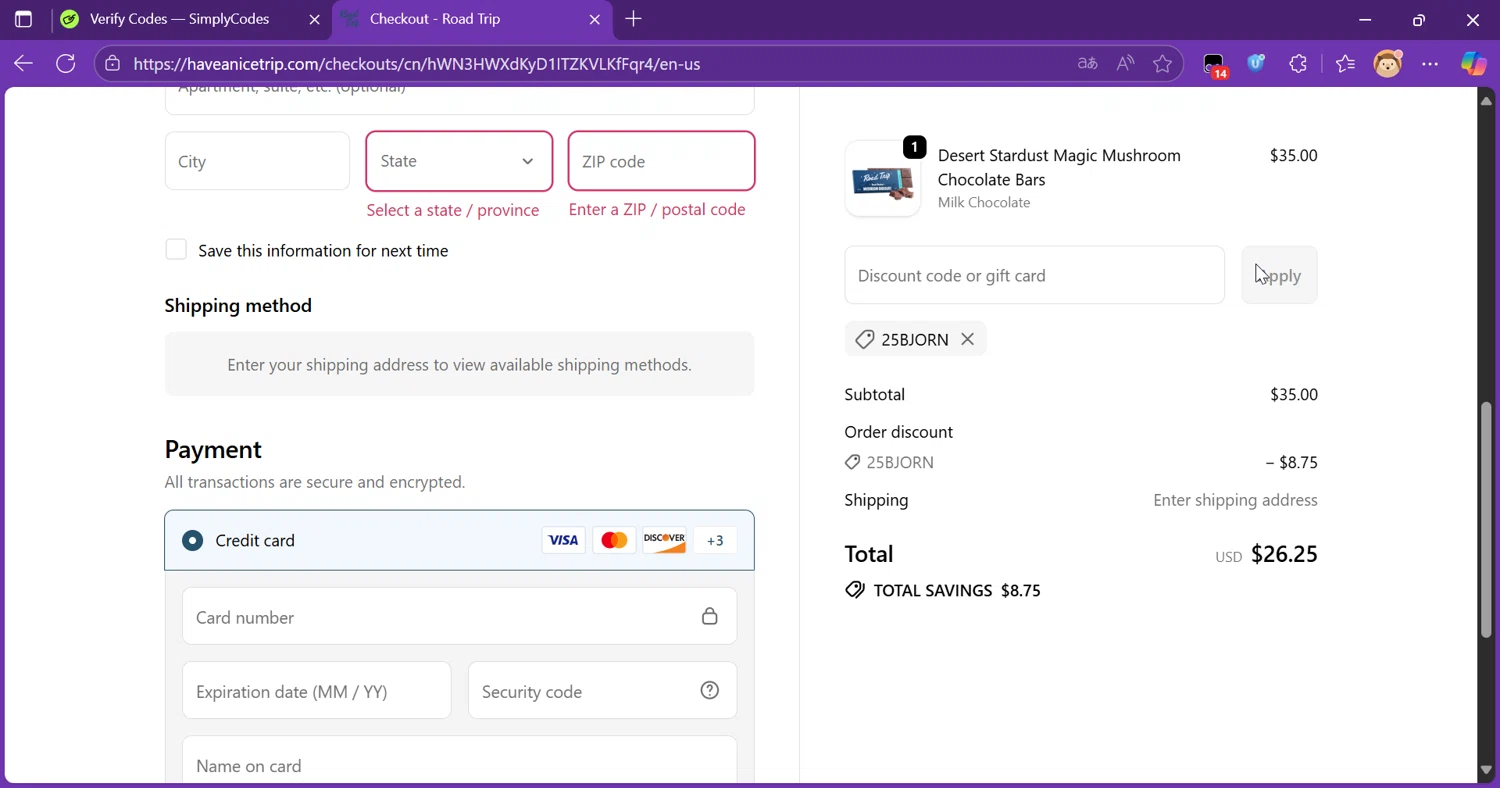
Task: Close the Checkout - Road Trip tab
Action: click(x=595, y=19)
